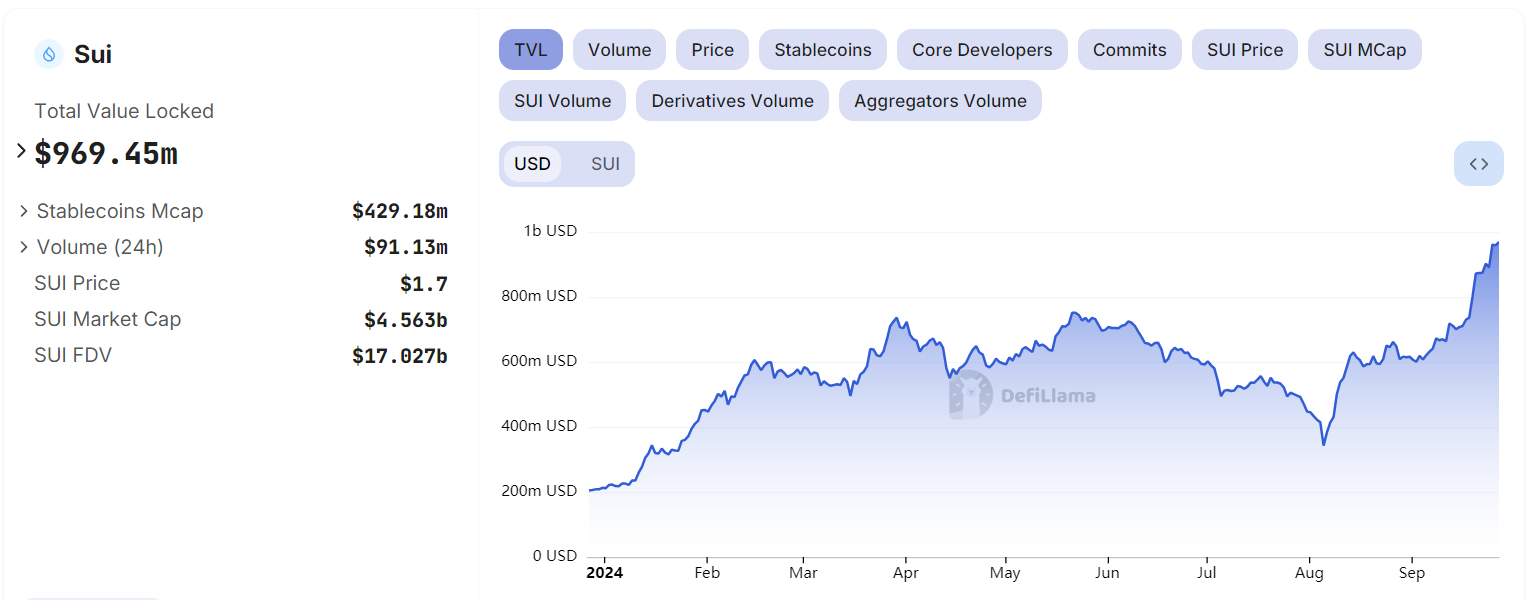The height and width of the screenshot is (600, 1537).
Task: Enable the SUI Volume chart series
Action: pyautogui.click(x=562, y=101)
